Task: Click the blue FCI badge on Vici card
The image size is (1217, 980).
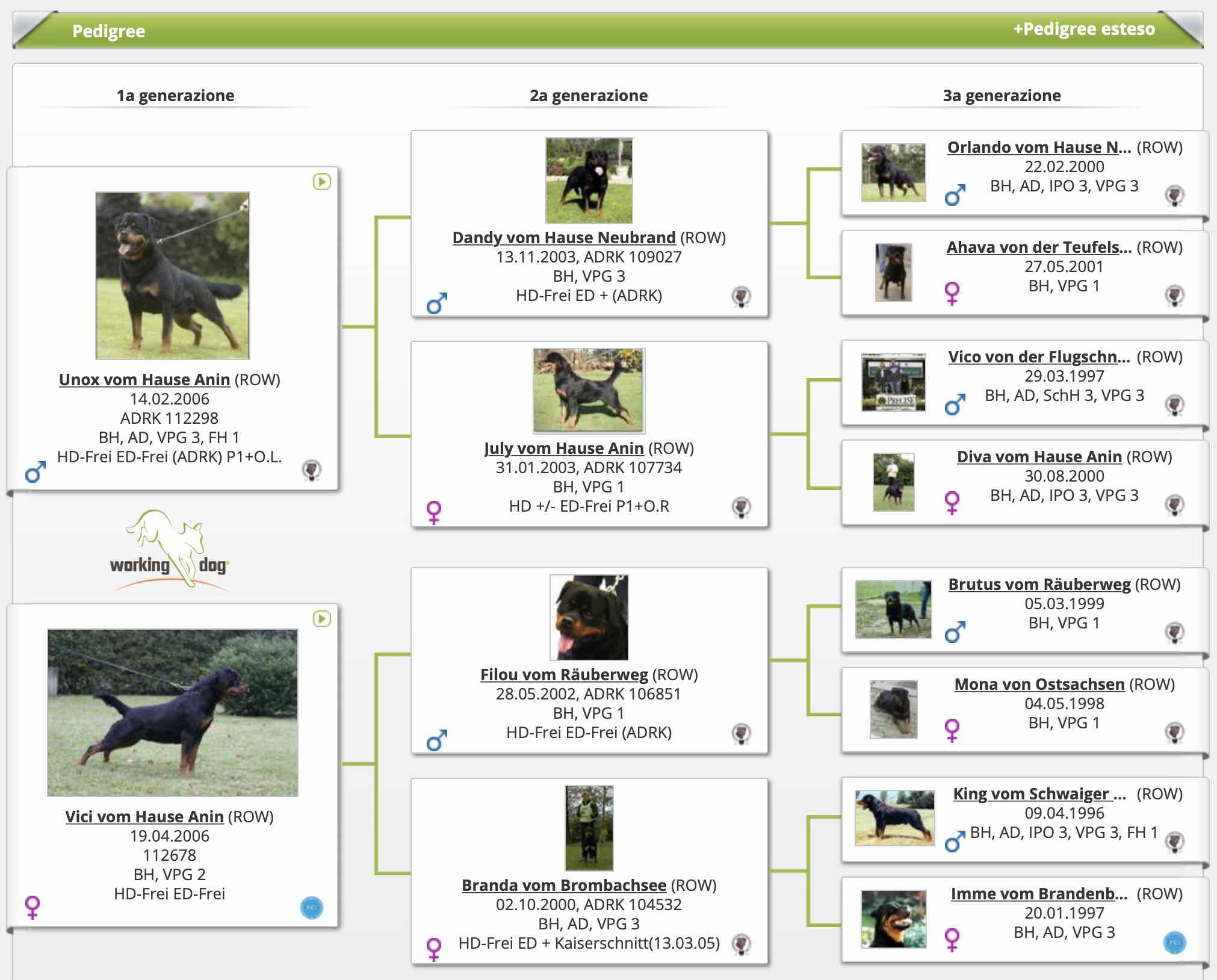Action: (312, 908)
